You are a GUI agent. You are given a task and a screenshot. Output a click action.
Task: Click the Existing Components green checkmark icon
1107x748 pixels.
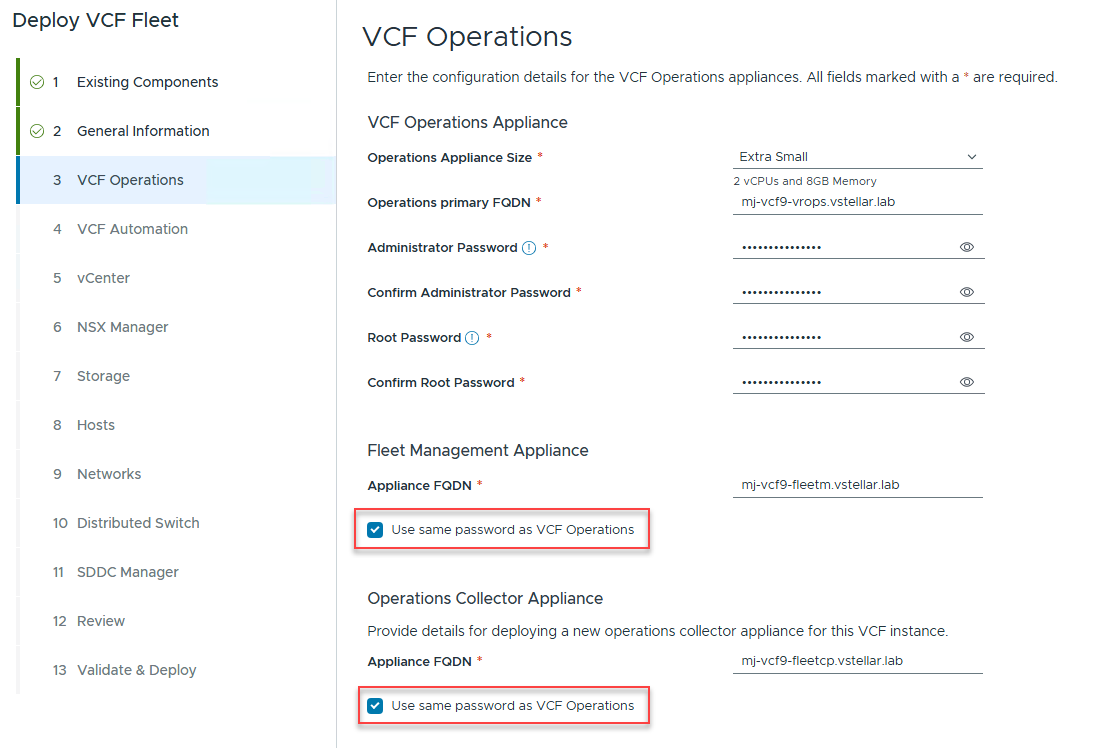point(37,82)
